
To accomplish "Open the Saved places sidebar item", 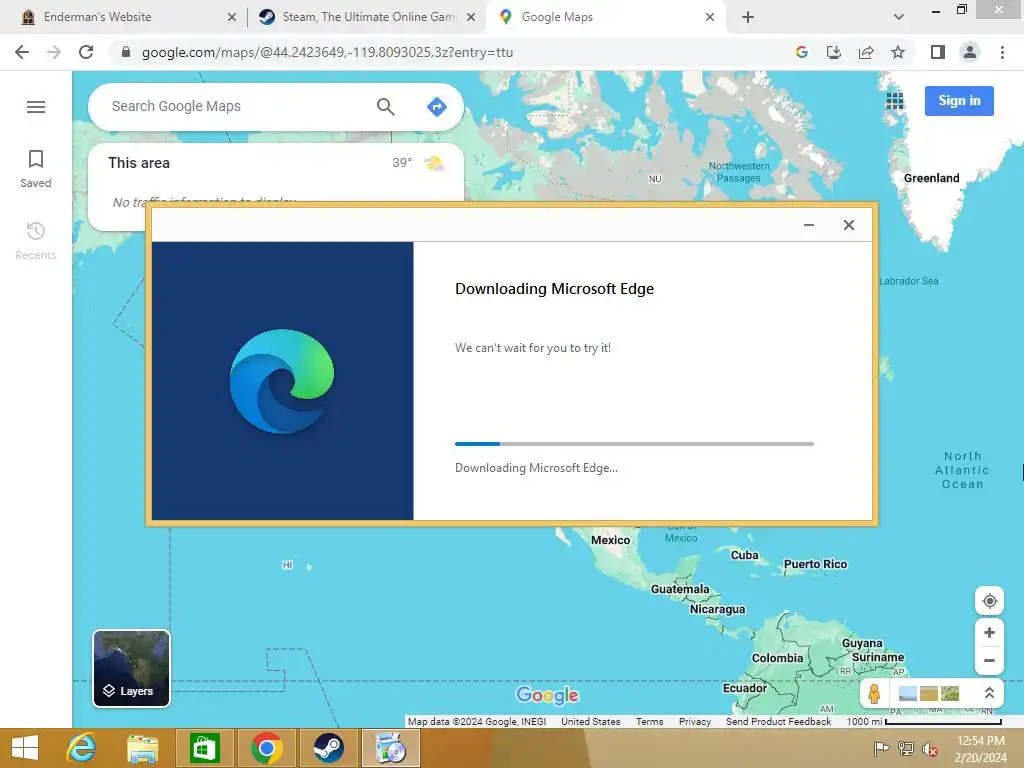I will pyautogui.click(x=36, y=168).
